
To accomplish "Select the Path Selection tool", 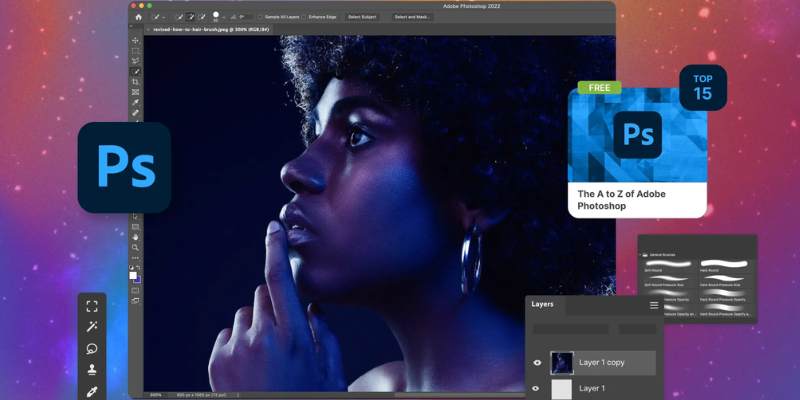I will point(135,216).
